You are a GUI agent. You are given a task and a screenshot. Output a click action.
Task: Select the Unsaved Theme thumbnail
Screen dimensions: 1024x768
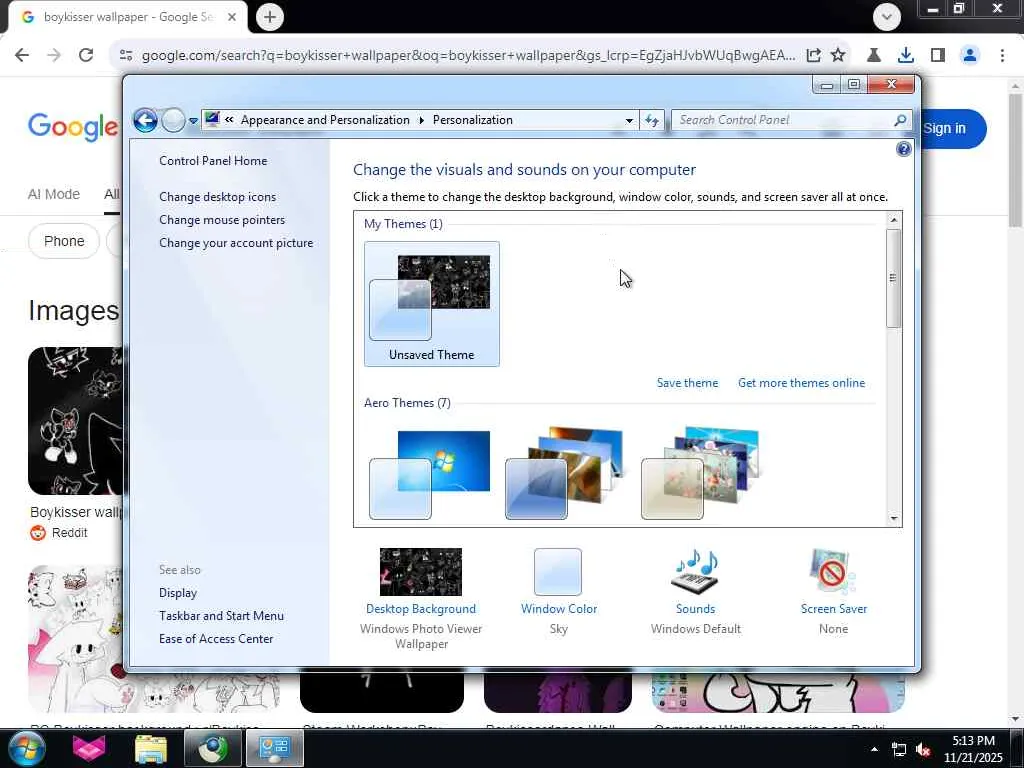[x=432, y=304]
